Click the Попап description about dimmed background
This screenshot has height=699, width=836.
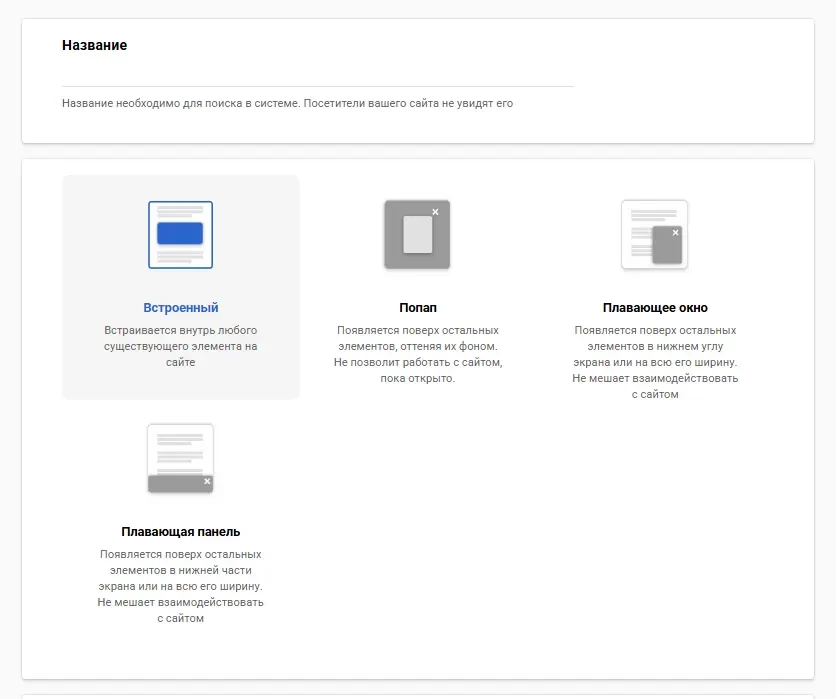coord(417,354)
